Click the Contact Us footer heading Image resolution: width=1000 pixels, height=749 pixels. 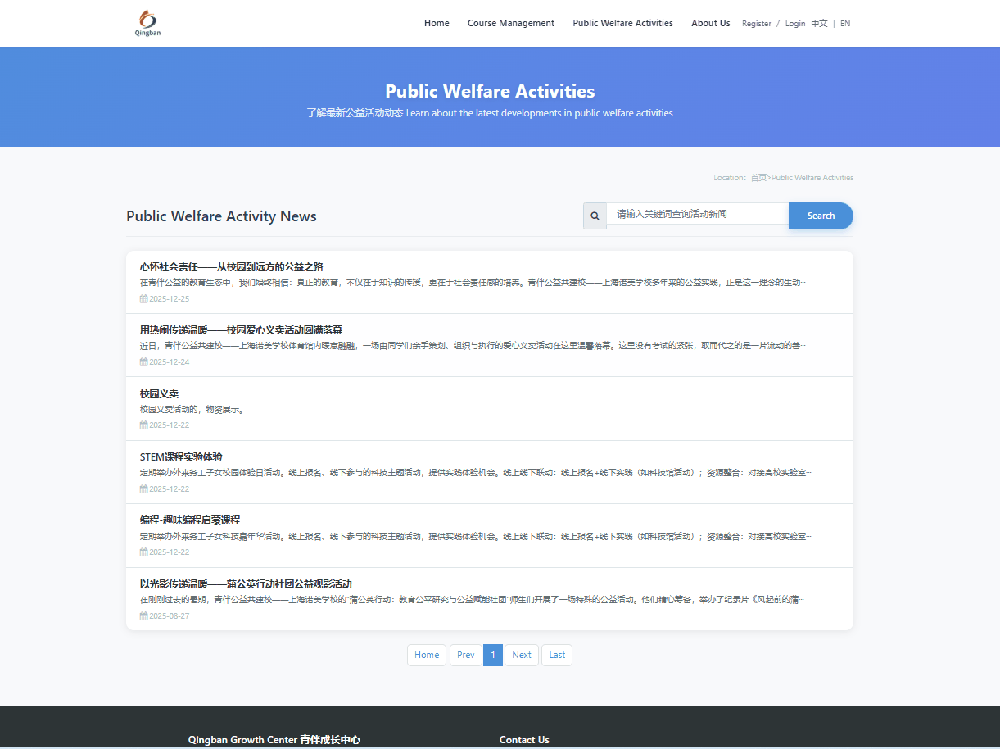[524, 739]
